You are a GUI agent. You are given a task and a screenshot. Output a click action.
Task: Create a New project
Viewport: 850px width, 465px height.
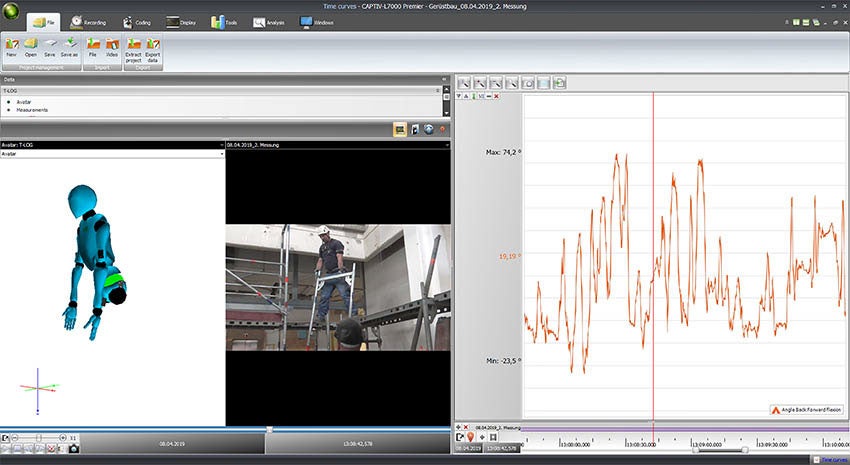[x=11, y=47]
